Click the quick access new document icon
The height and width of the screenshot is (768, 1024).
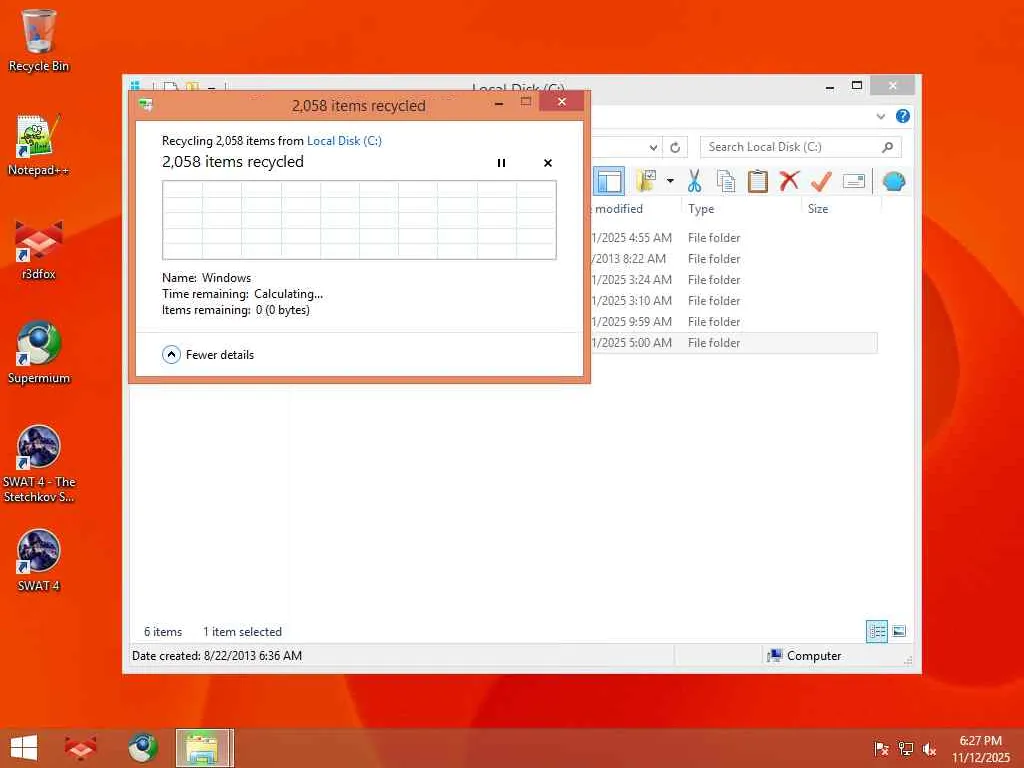(170, 86)
